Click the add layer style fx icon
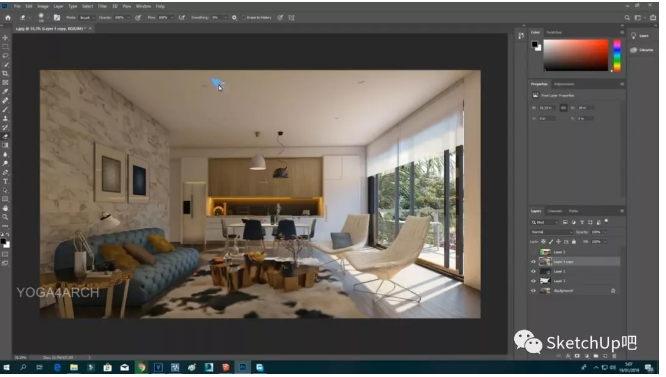The image size is (666, 377). [x=568, y=356]
